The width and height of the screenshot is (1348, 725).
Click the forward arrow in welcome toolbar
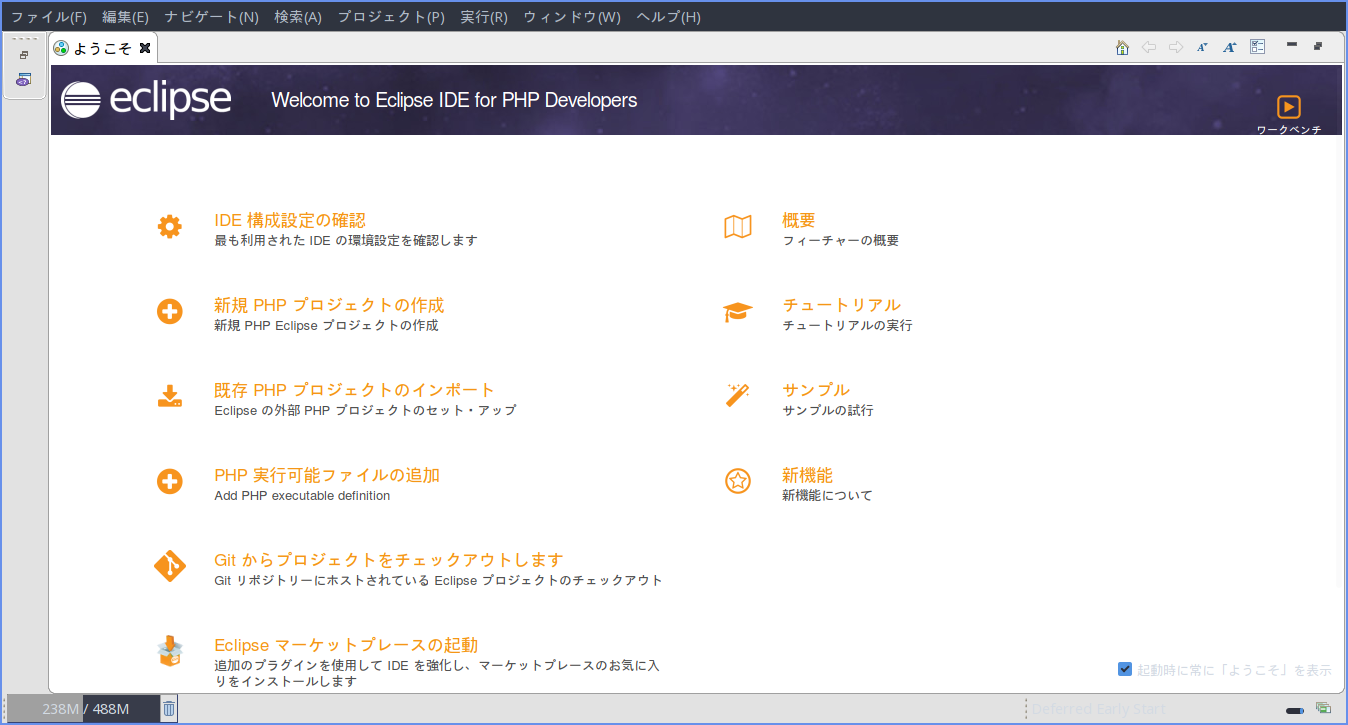tap(1176, 47)
